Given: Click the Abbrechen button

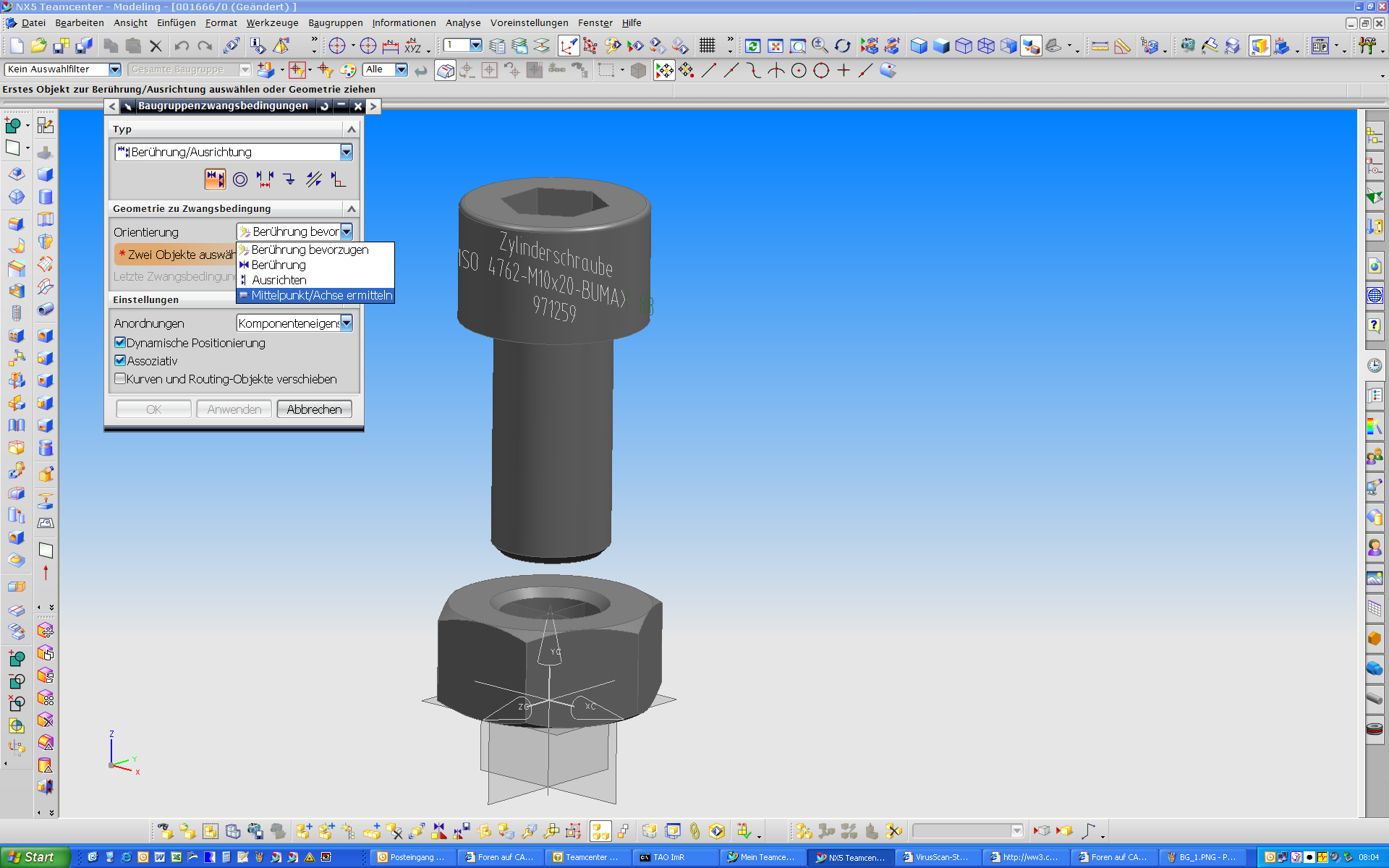Looking at the screenshot, I should click(314, 409).
